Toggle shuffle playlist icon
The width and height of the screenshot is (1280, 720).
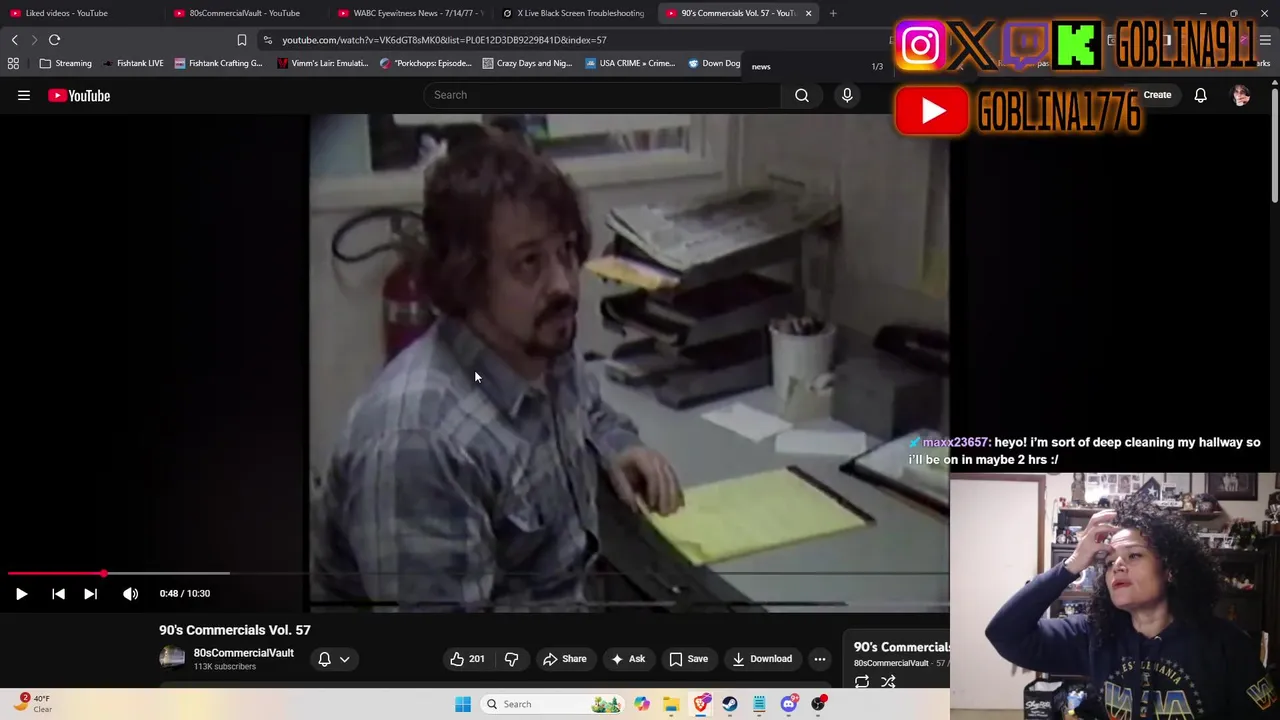(x=888, y=682)
